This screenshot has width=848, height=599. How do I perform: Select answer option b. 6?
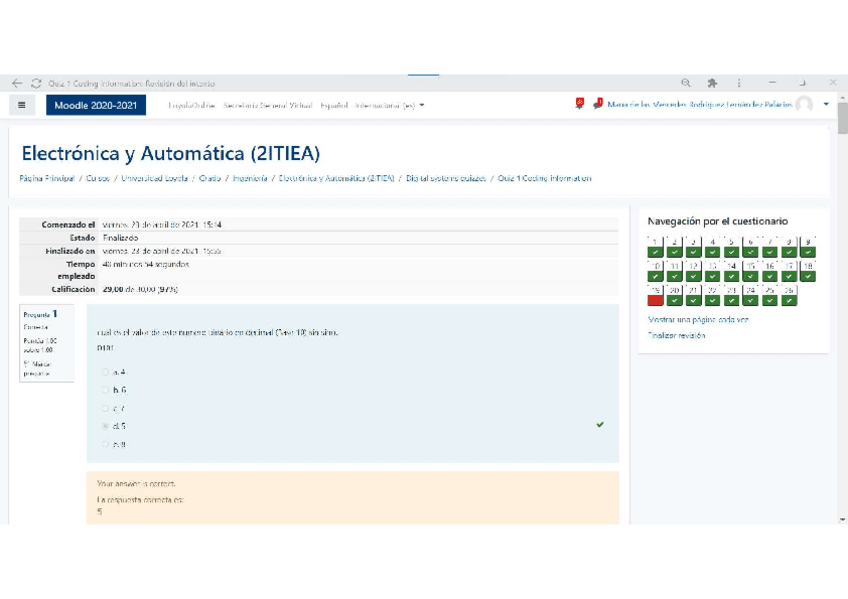[105, 390]
